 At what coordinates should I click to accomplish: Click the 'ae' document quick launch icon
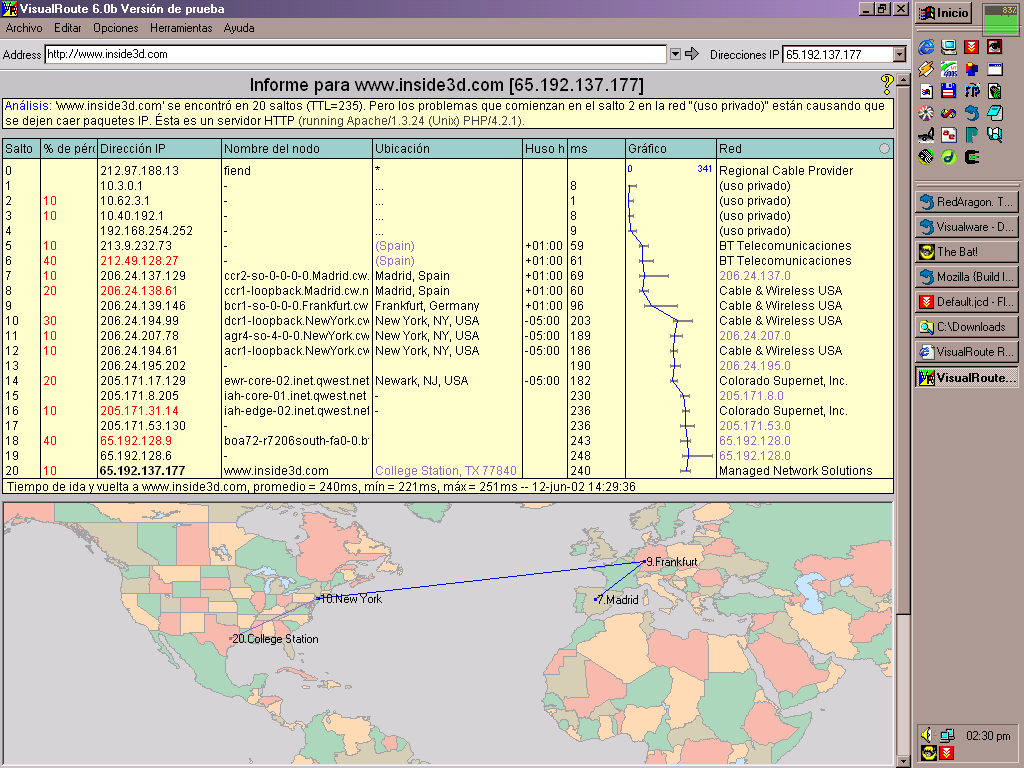(x=949, y=135)
